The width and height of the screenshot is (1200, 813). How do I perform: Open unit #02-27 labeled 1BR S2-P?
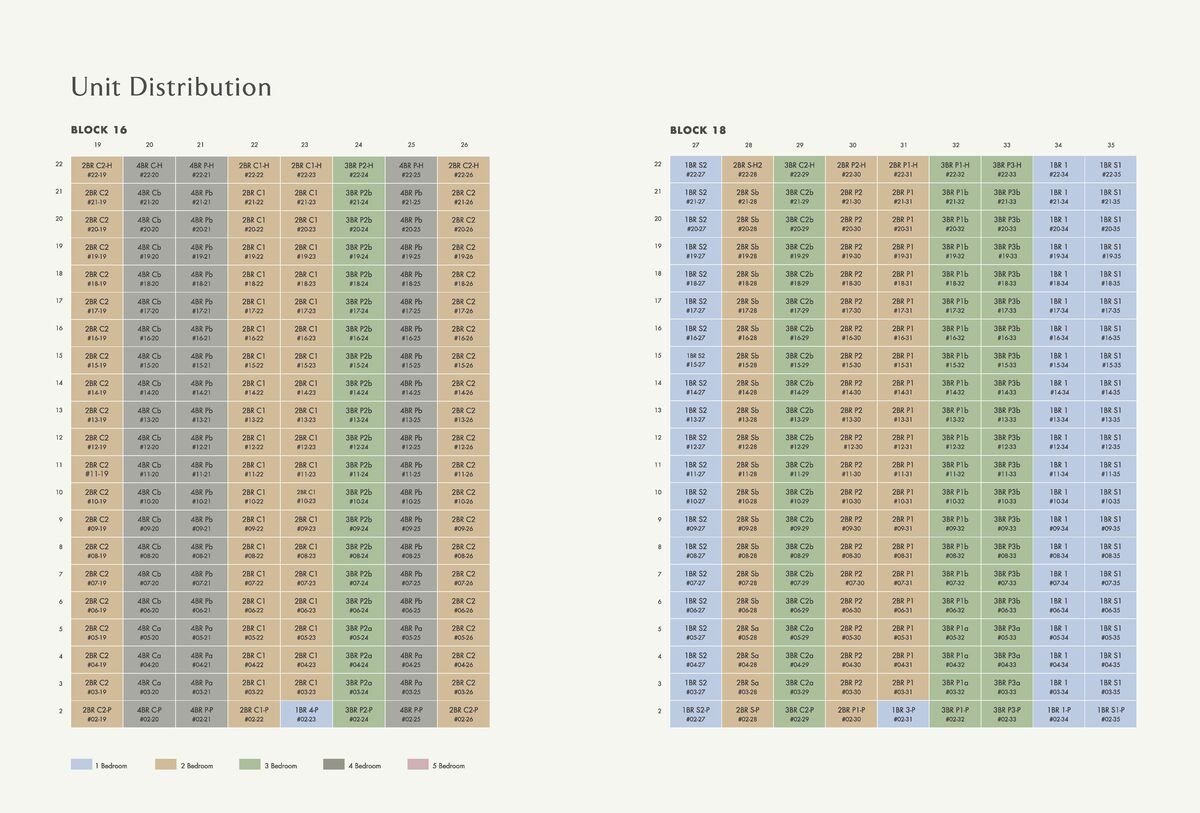click(696, 714)
